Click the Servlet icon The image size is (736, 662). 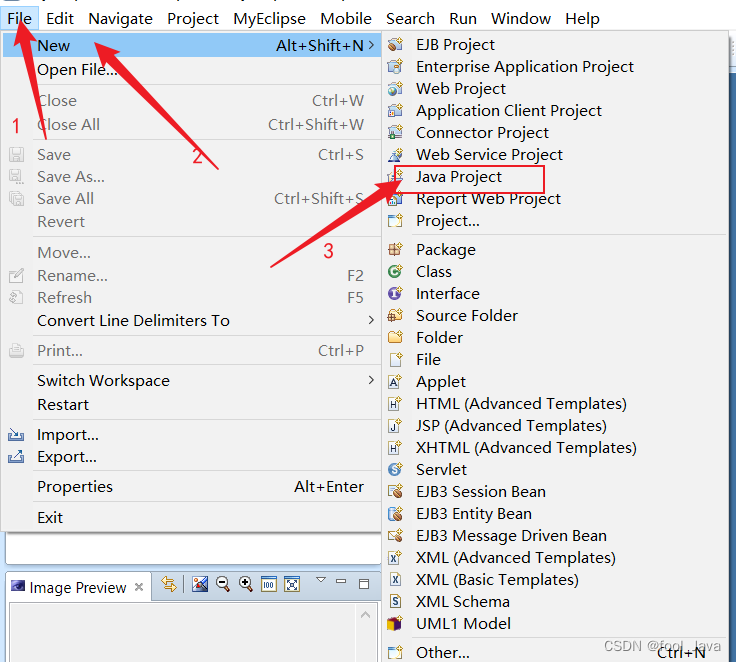pyautogui.click(x=395, y=470)
